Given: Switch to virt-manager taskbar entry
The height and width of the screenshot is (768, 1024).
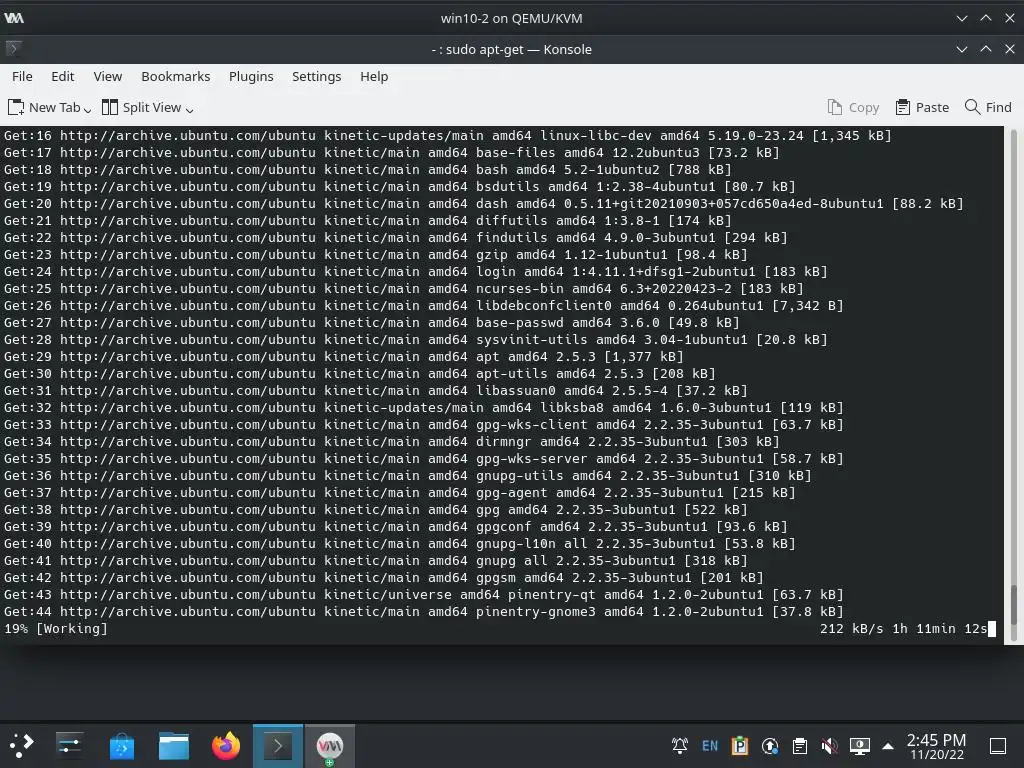Looking at the screenshot, I should point(330,745).
